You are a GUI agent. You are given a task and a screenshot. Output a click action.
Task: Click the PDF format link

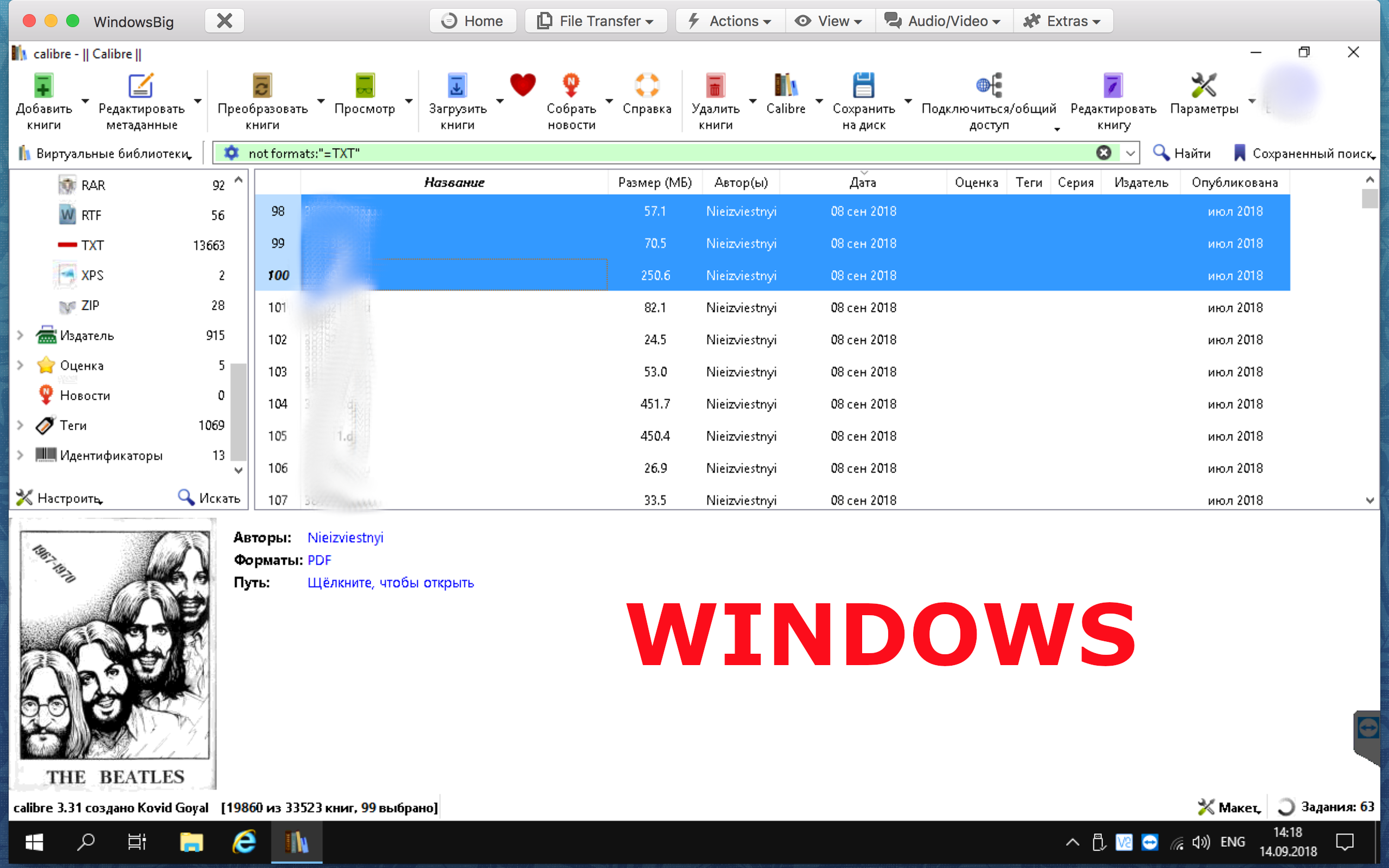pos(319,560)
